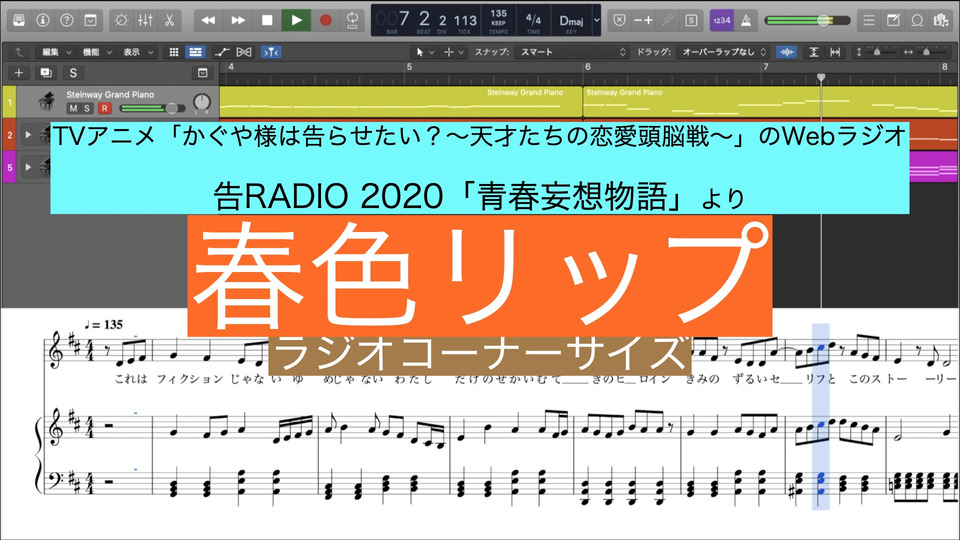Open Smart Controls dial icon
This screenshot has height=540, width=960.
coord(121,19)
